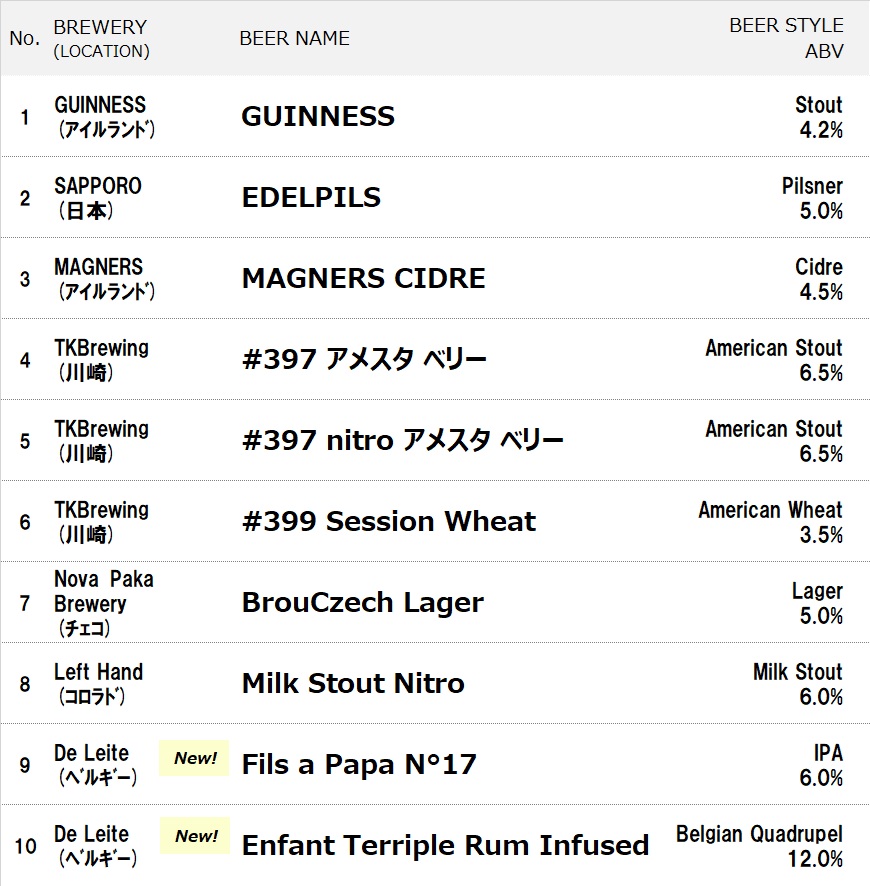
Task: Select the American Wheat 3.5% style
Action: click(771, 522)
